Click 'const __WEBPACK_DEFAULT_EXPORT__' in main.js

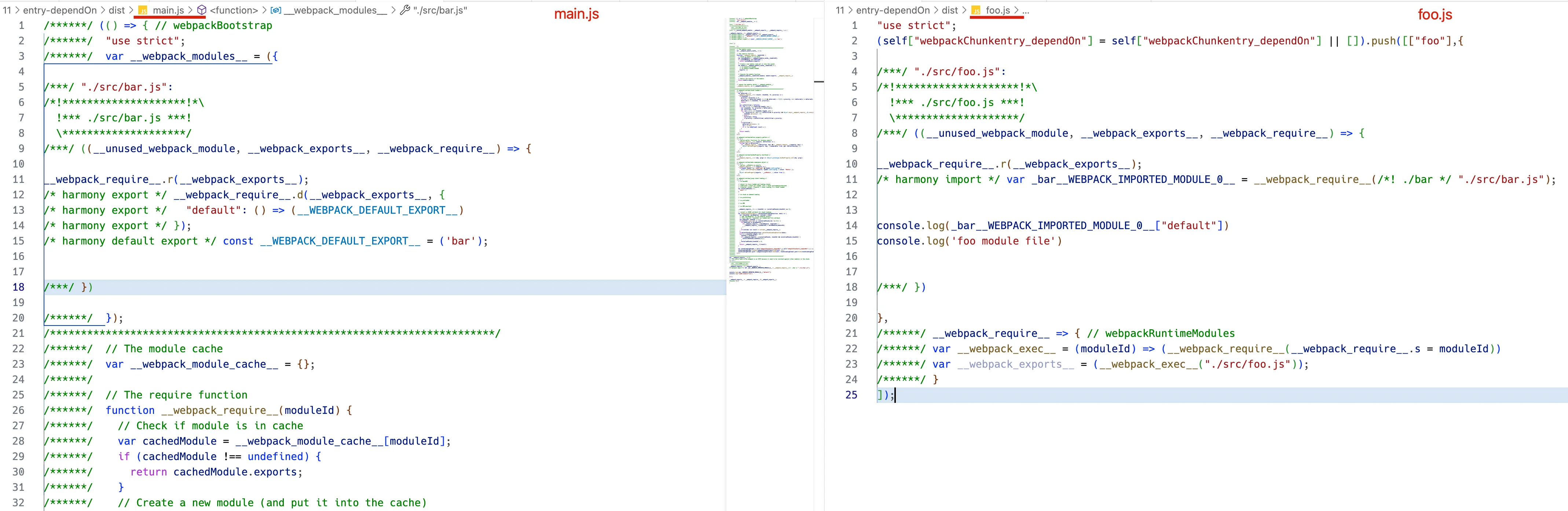321,241
